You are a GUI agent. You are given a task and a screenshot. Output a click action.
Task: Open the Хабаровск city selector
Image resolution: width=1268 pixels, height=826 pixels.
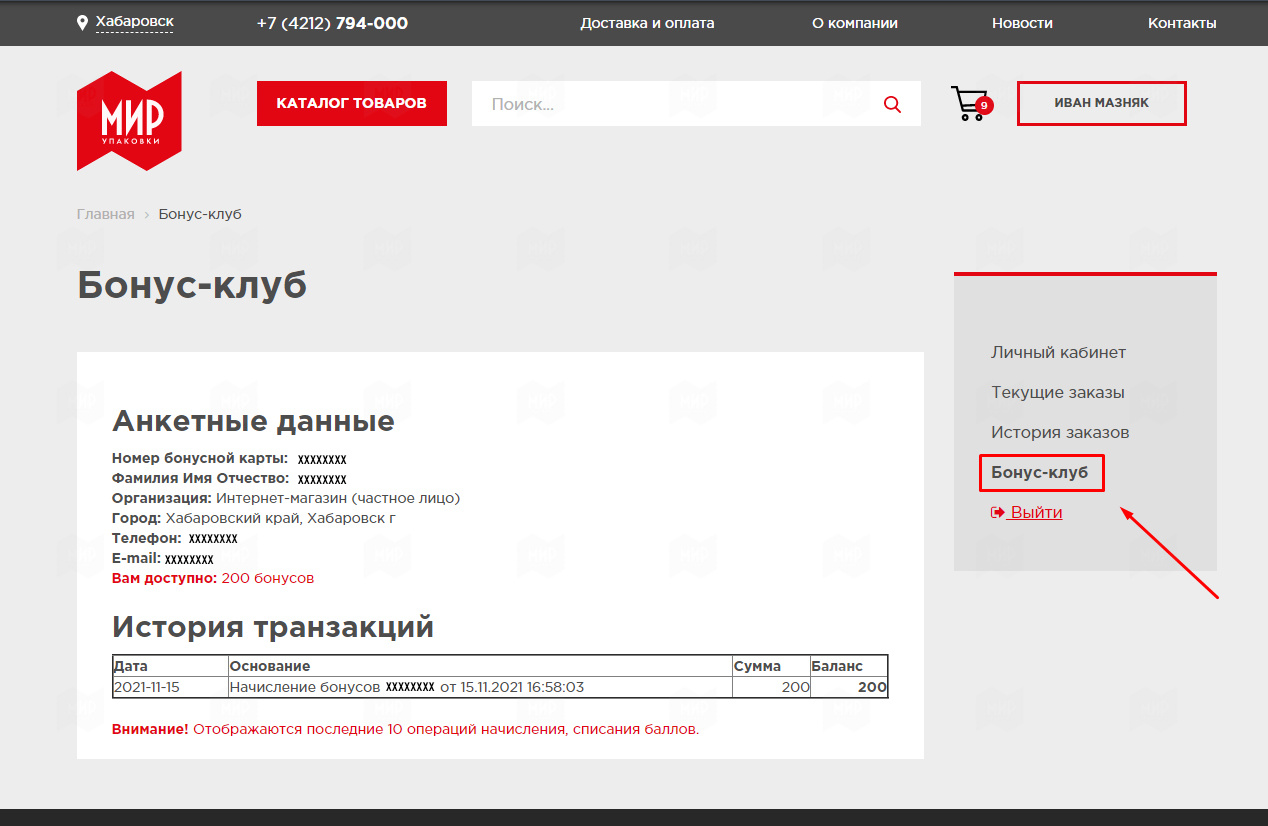coord(134,22)
